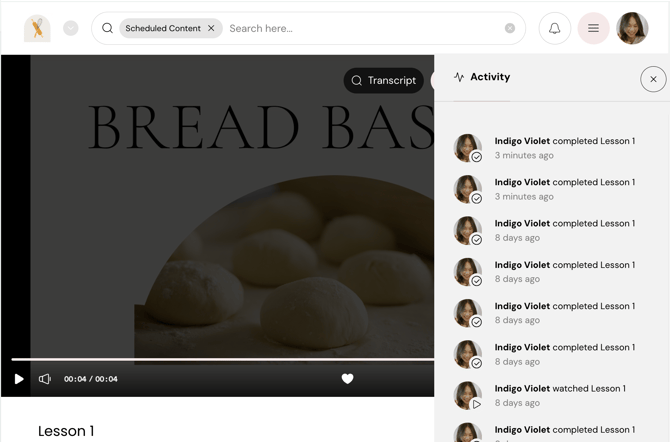Click the 00:04 / 00:04 time display
This screenshot has width=670, height=442.
pos(91,379)
